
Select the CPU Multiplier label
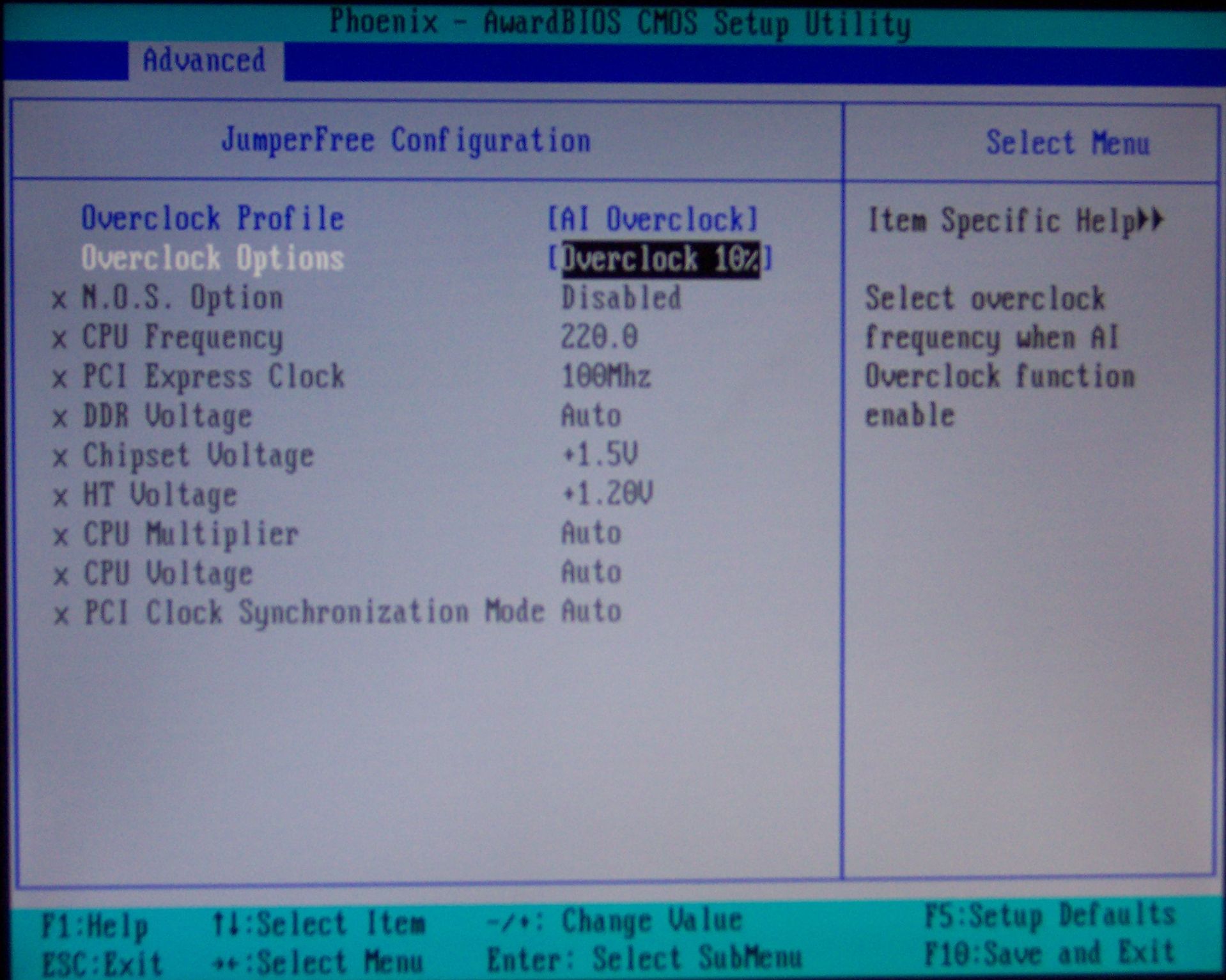(x=190, y=534)
